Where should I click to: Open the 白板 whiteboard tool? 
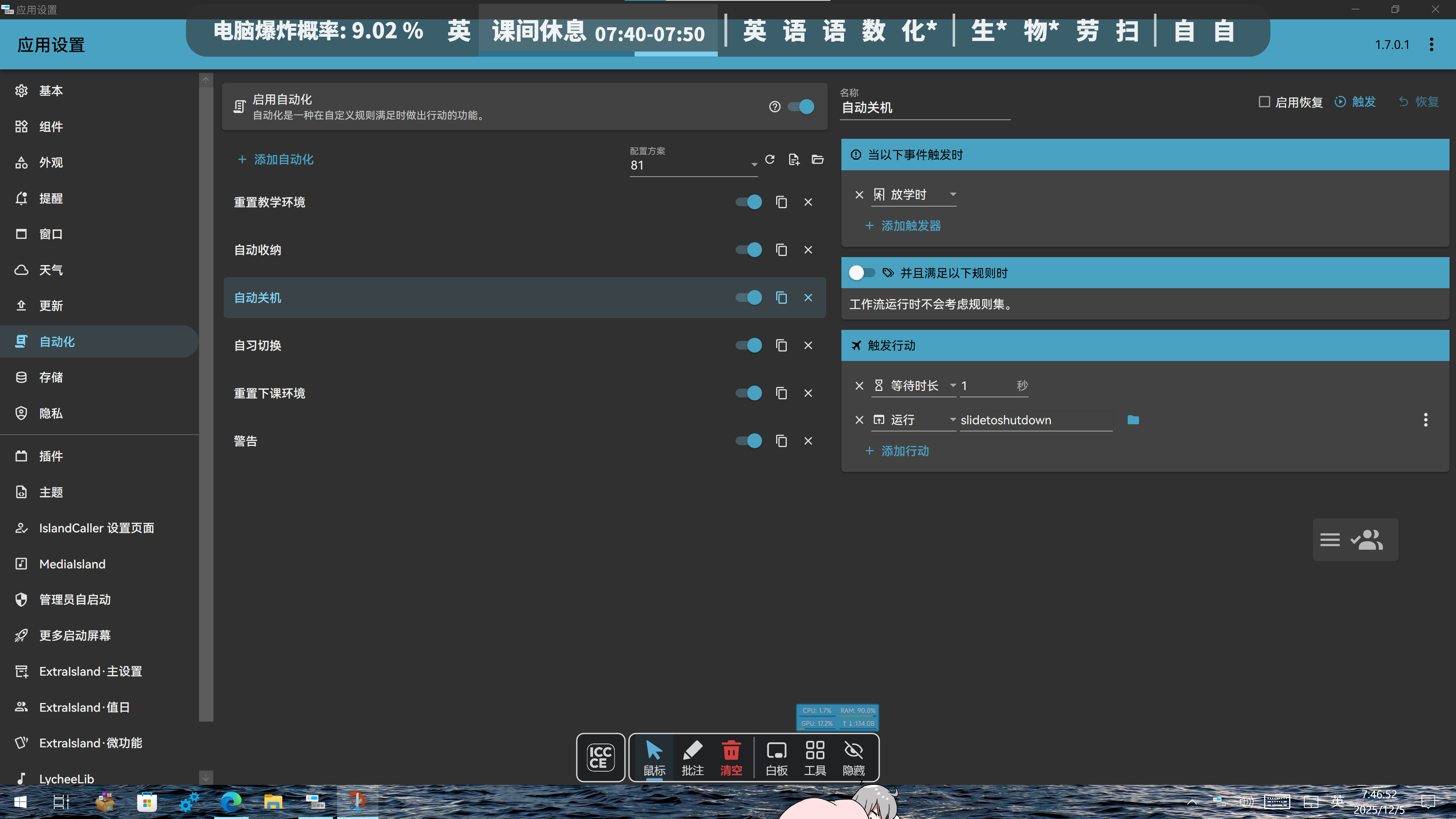coord(776,758)
